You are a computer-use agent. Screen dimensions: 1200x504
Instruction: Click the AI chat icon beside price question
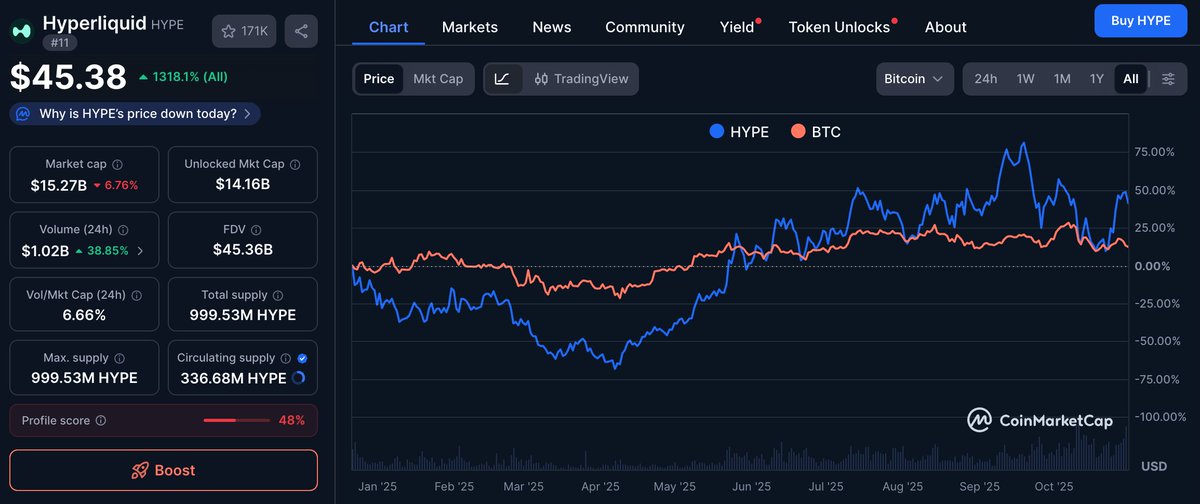point(23,114)
